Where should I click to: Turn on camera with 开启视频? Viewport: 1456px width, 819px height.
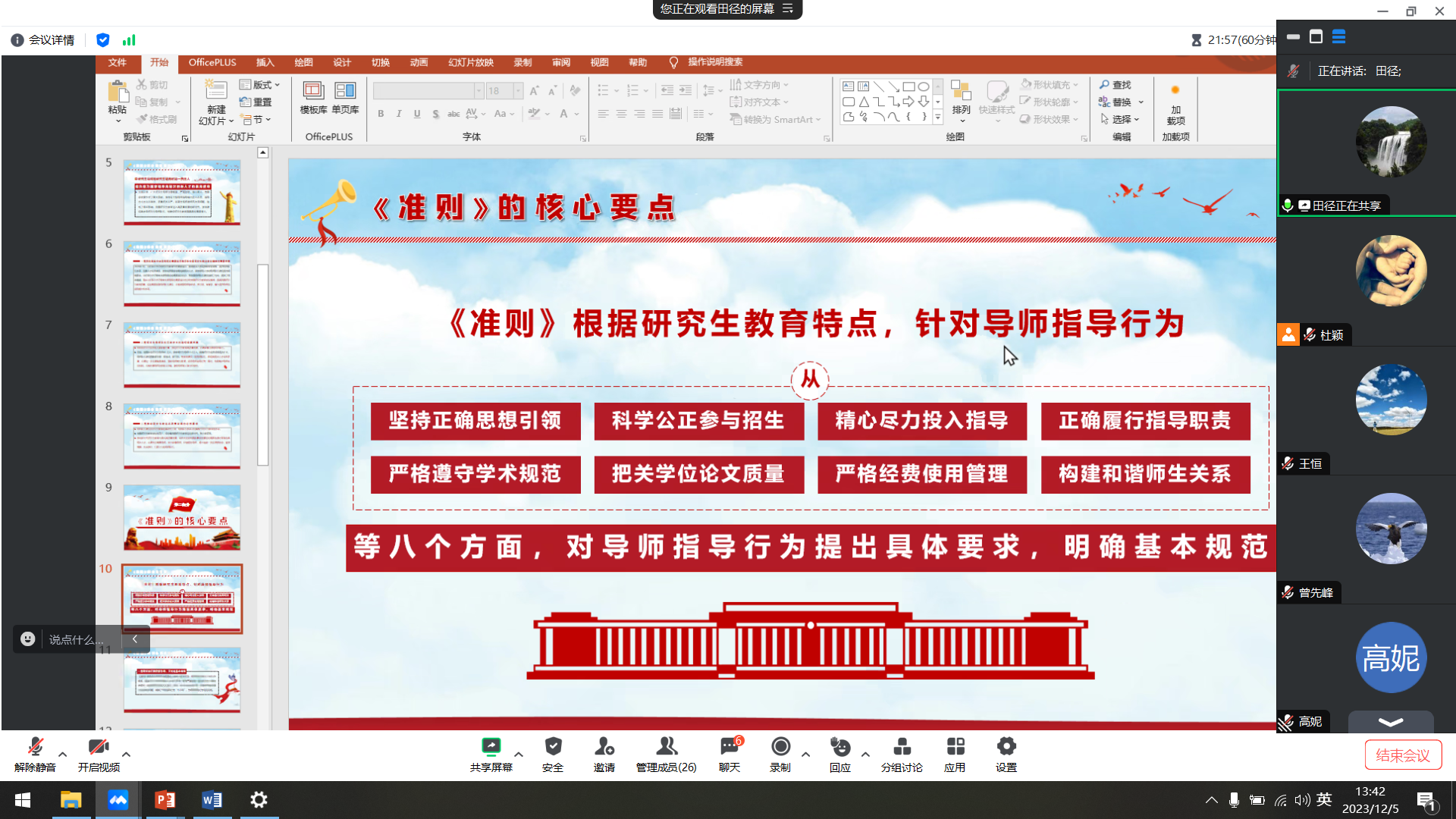[99, 747]
